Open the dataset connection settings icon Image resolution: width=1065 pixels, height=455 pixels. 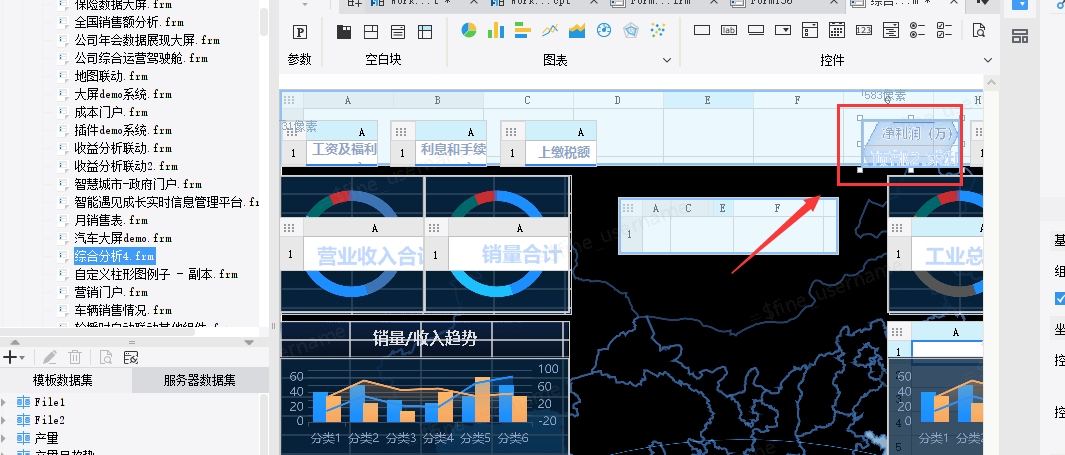coord(131,357)
